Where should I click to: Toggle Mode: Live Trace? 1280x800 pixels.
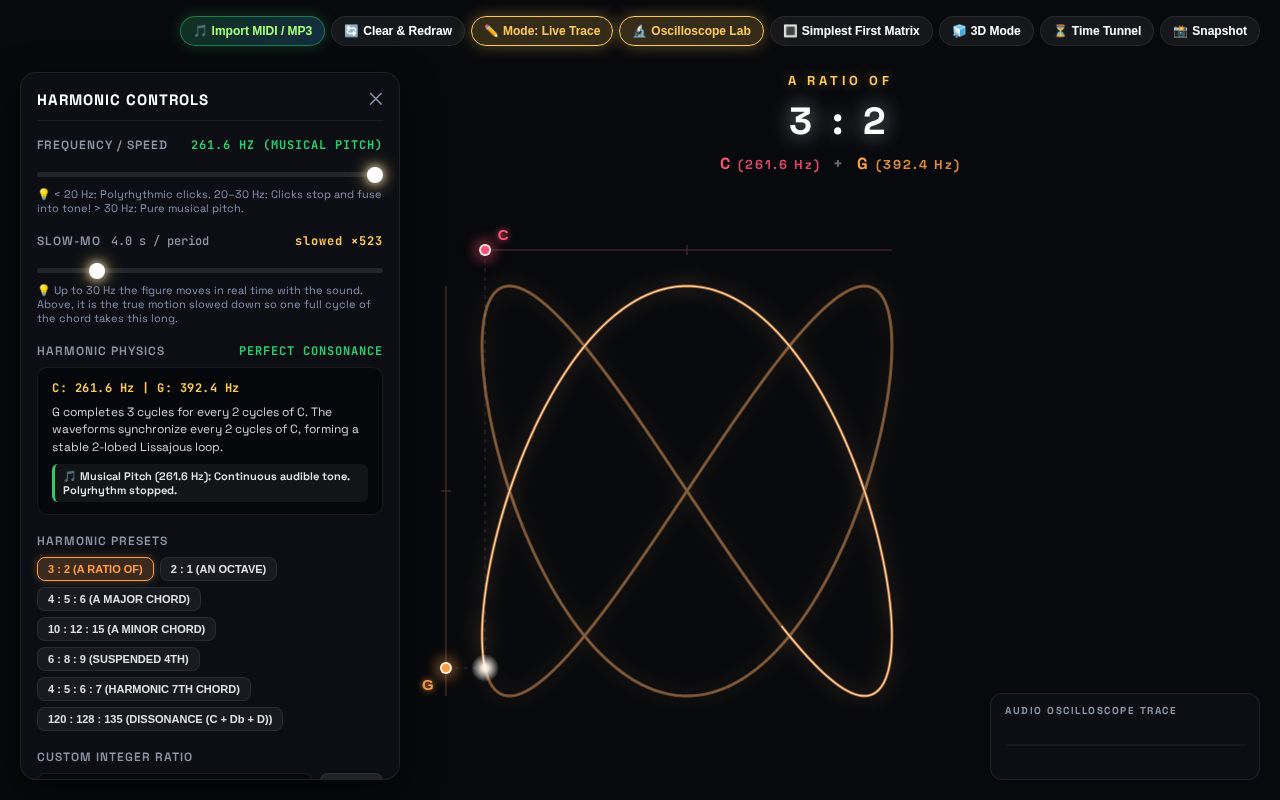[542, 31]
